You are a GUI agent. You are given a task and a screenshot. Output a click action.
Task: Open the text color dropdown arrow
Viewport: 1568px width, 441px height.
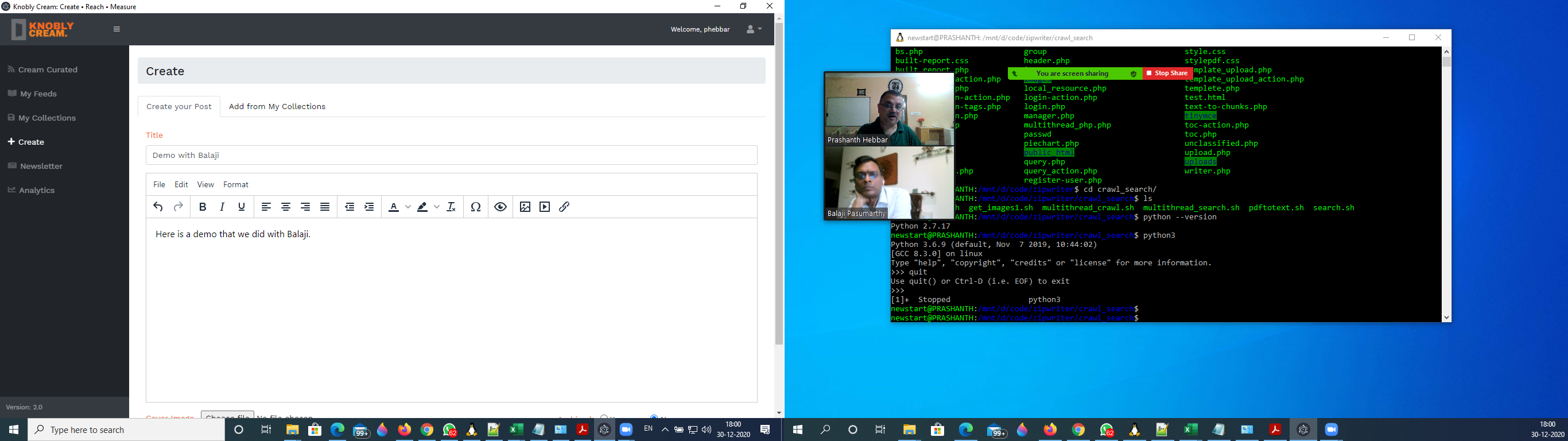pyautogui.click(x=408, y=207)
